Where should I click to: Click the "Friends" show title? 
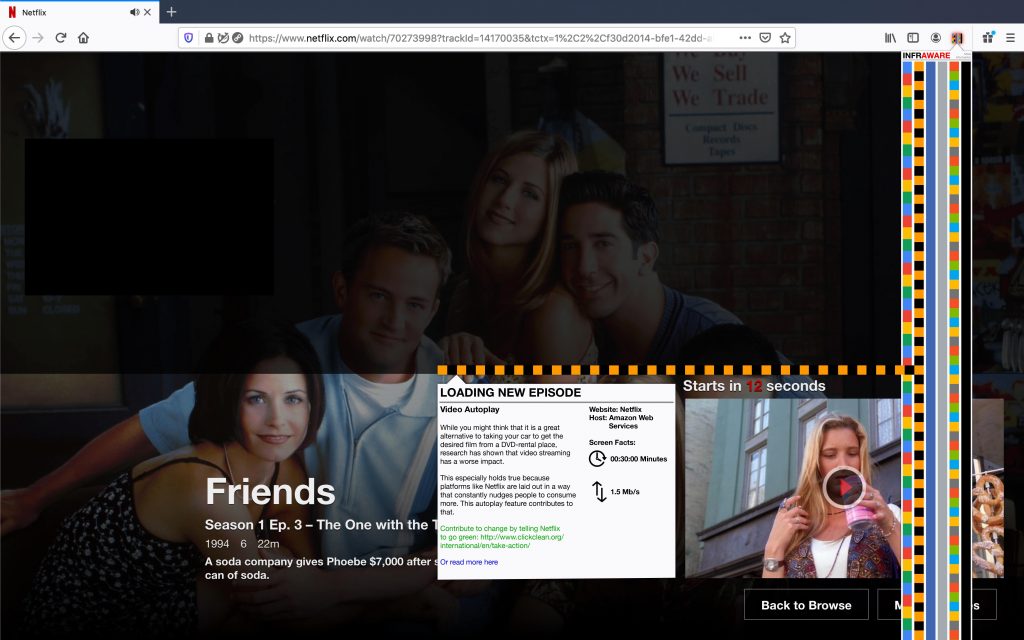[270, 492]
